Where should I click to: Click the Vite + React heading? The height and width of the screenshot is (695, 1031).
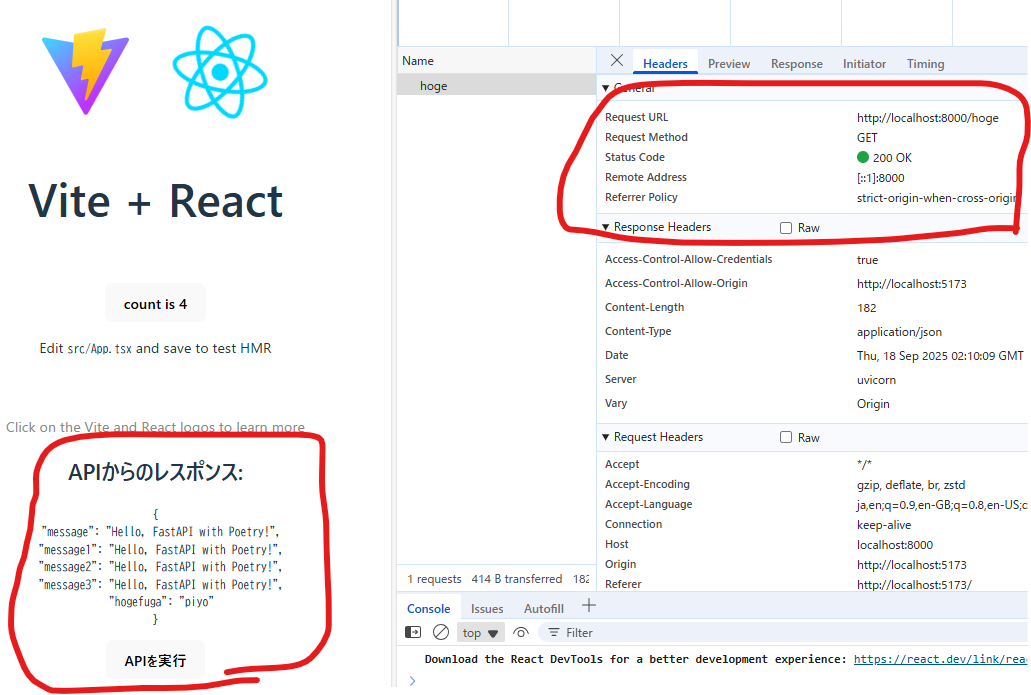click(x=155, y=201)
